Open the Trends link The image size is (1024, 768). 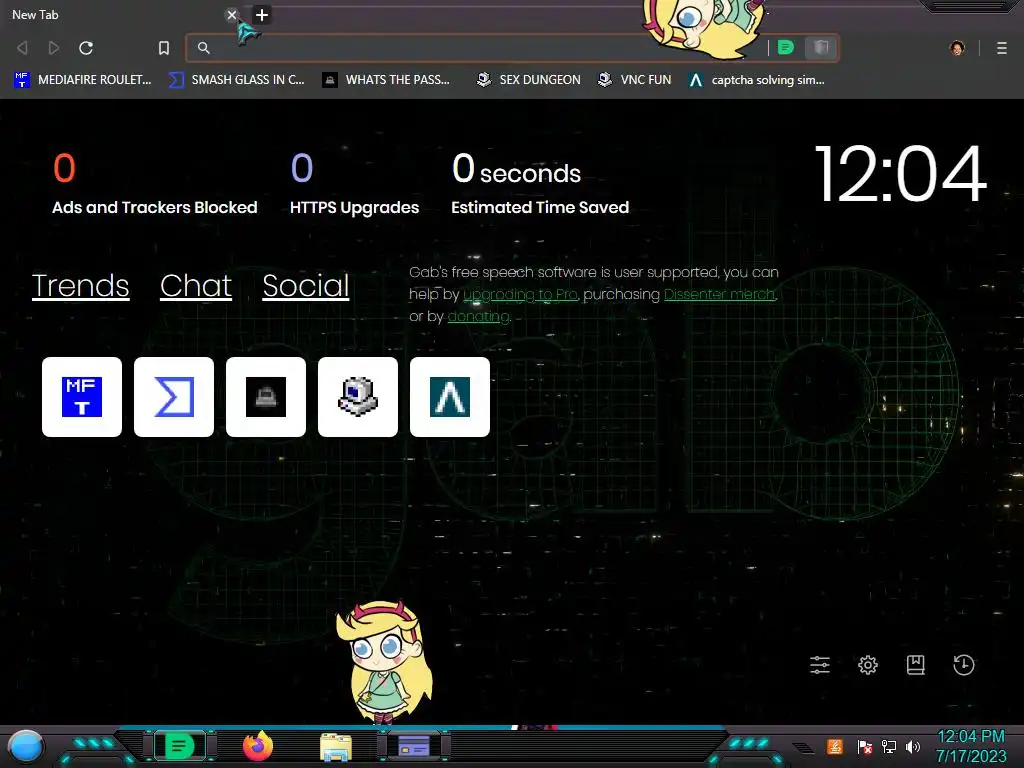pos(80,285)
